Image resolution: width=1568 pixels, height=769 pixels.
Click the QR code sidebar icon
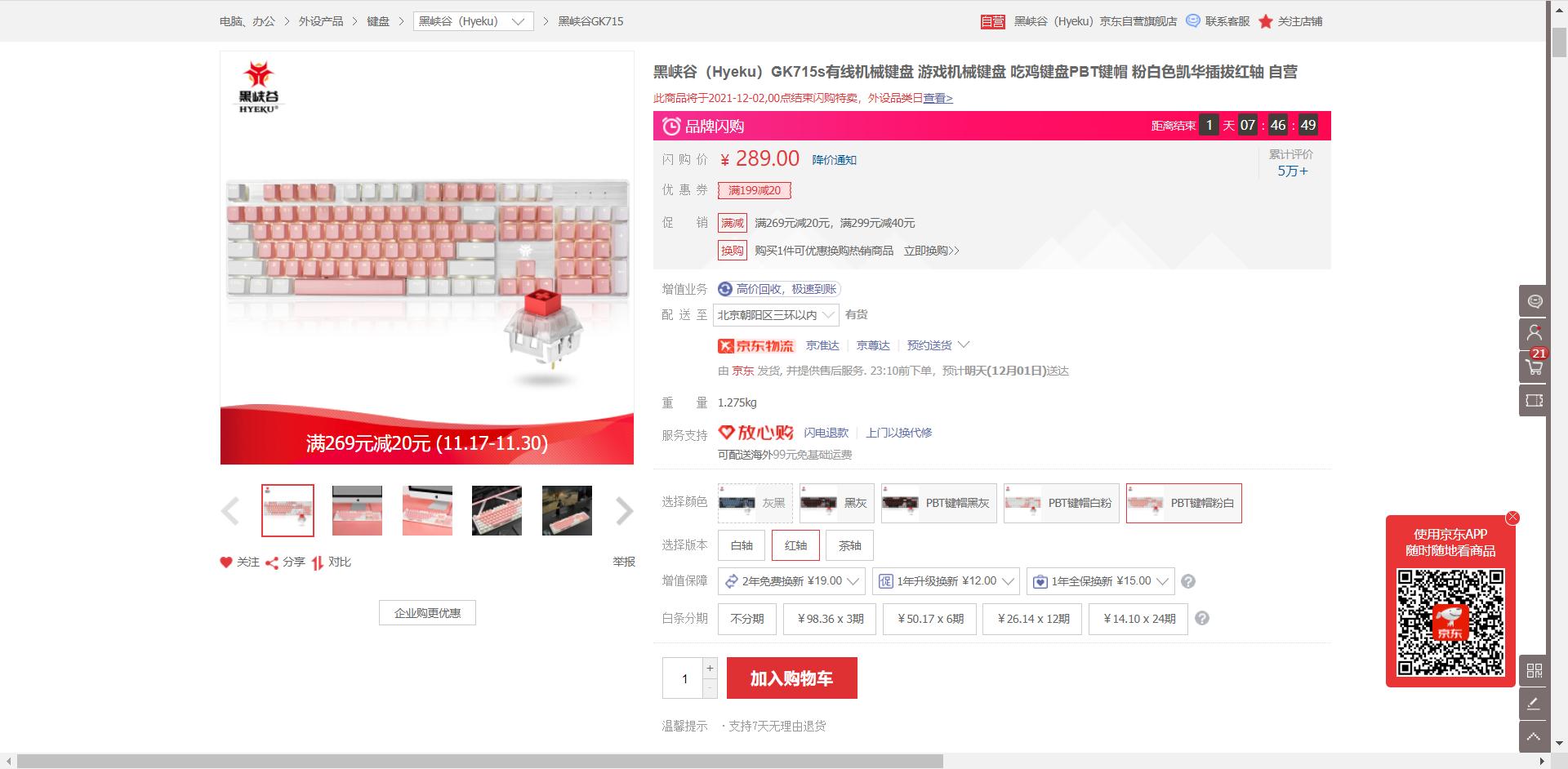pyautogui.click(x=1534, y=670)
